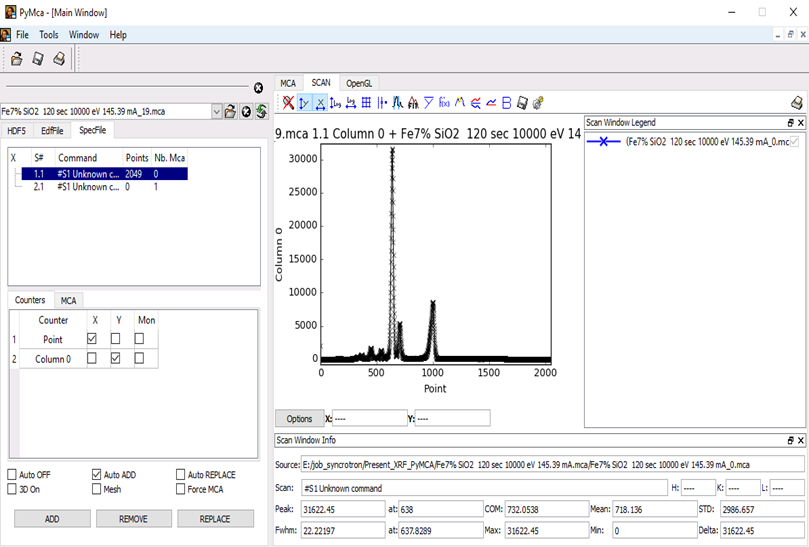Toggle points/lines display icon
Image resolution: width=809 pixels, height=547 pixels.
click(x=382, y=103)
